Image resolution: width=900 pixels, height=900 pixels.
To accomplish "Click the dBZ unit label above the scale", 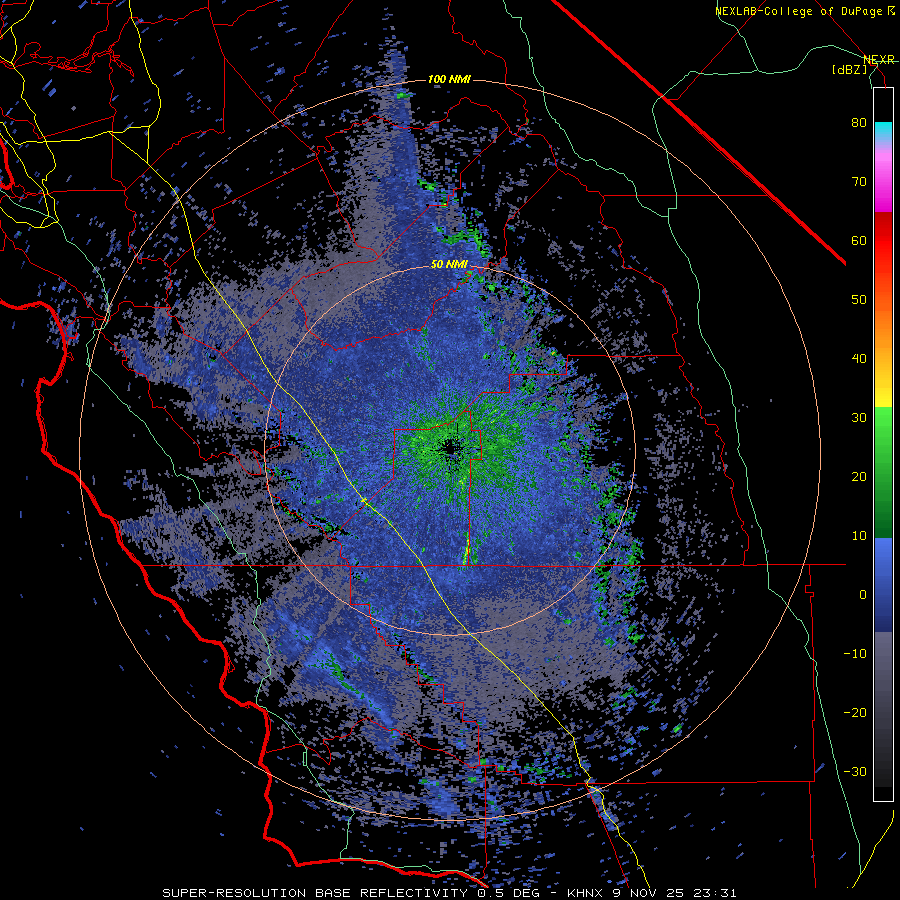I will tap(849, 69).
